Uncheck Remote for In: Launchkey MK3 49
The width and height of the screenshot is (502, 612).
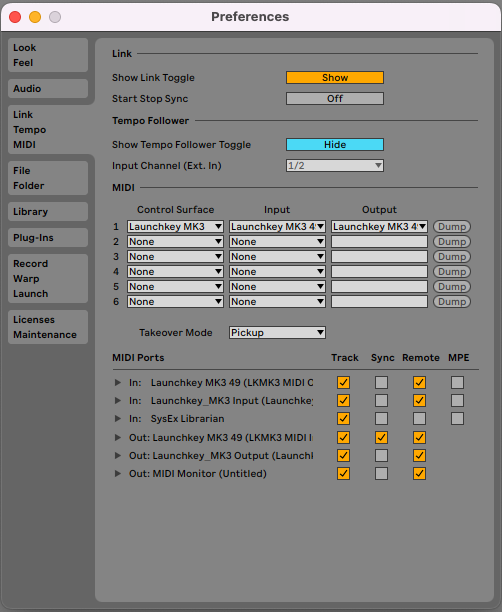419,382
